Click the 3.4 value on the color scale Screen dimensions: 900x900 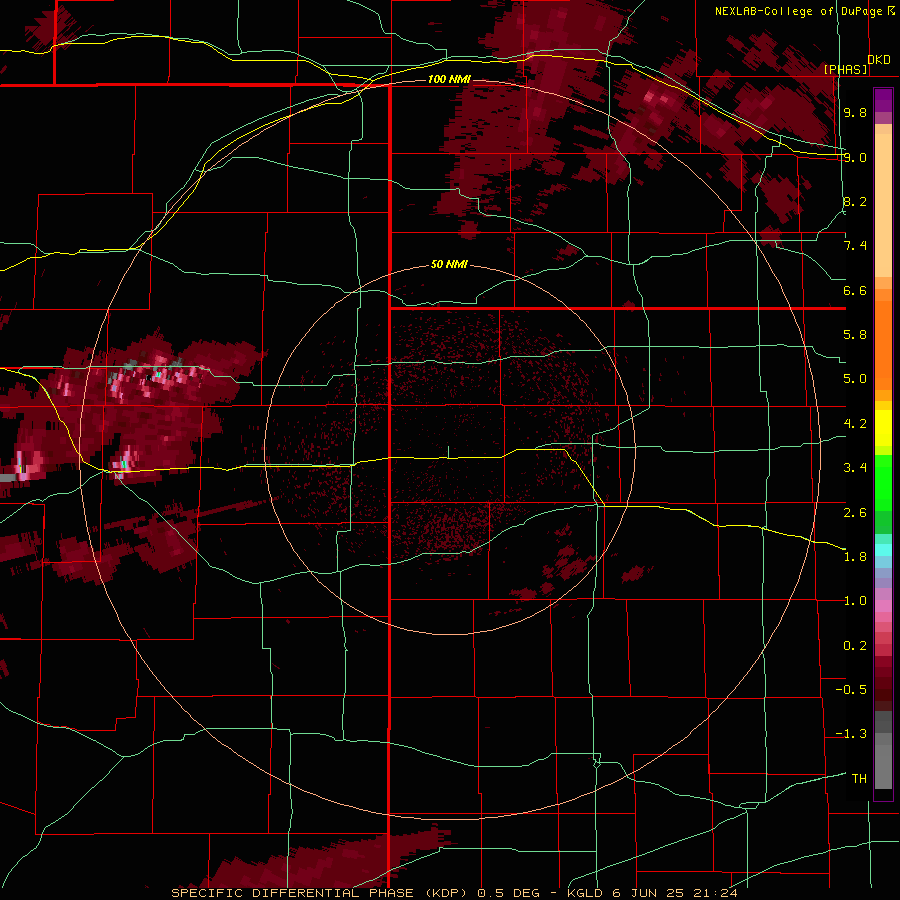(855, 468)
